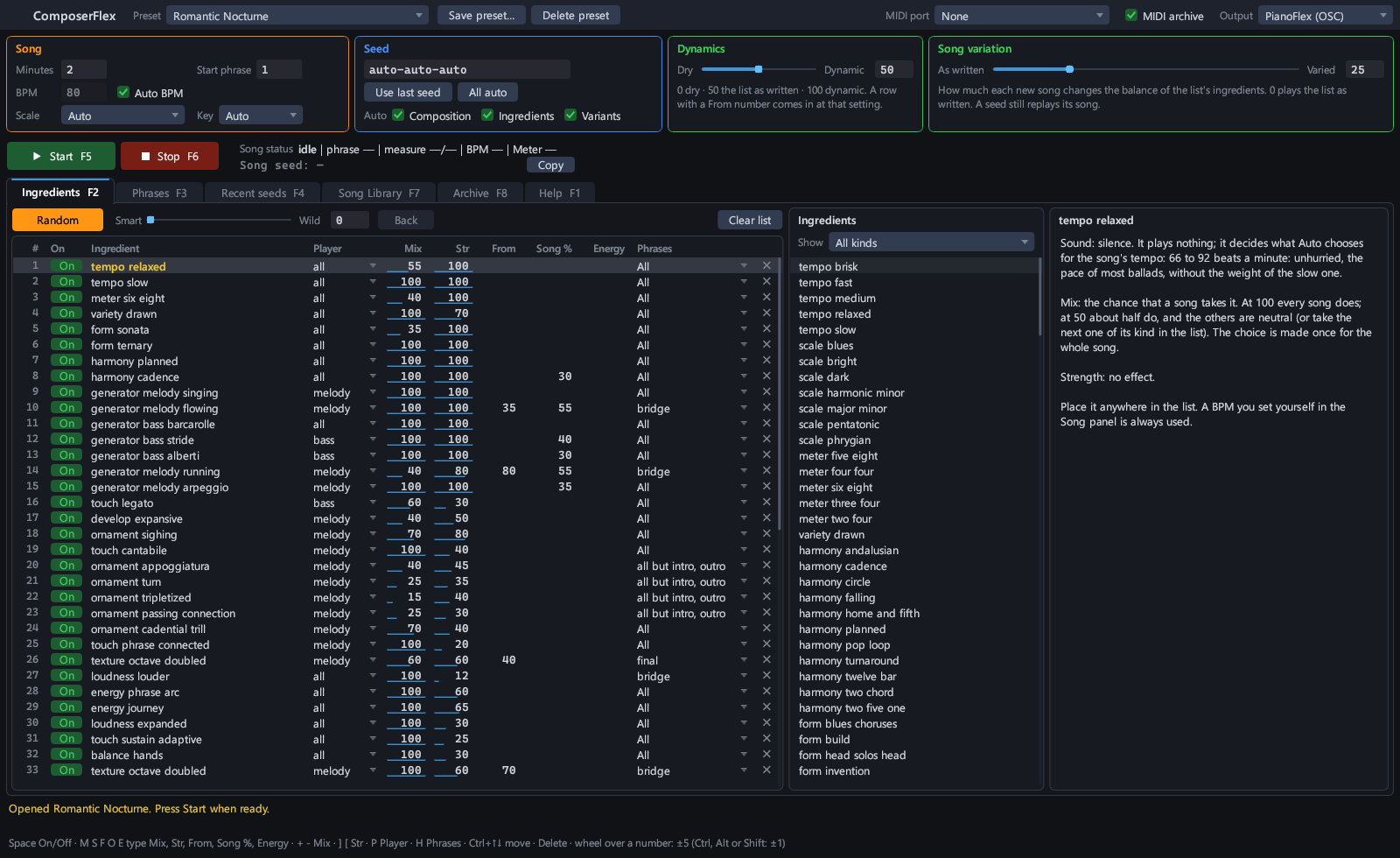Click the Delete preset button
1400x858 pixels.
pyautogui.click(x=576, y=16)
